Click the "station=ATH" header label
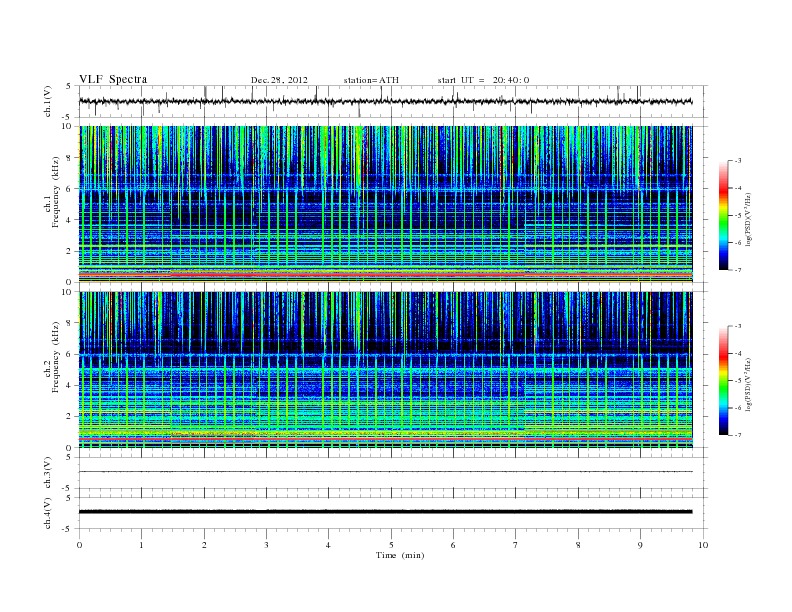Viewport: 792px width, 612px height. pyautogui.click(x=371, y=80)
